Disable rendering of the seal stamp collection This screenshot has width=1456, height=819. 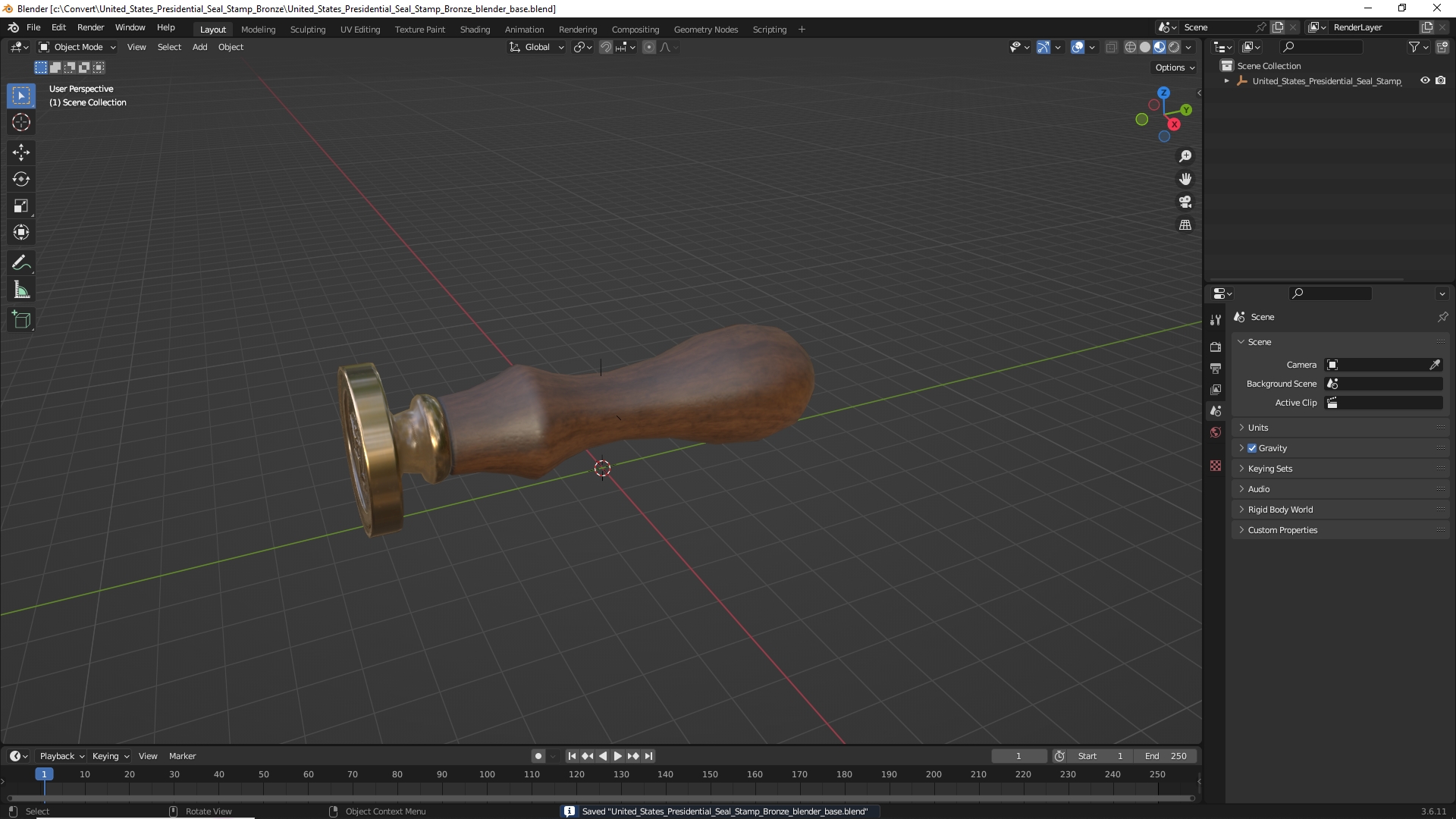1441,80
